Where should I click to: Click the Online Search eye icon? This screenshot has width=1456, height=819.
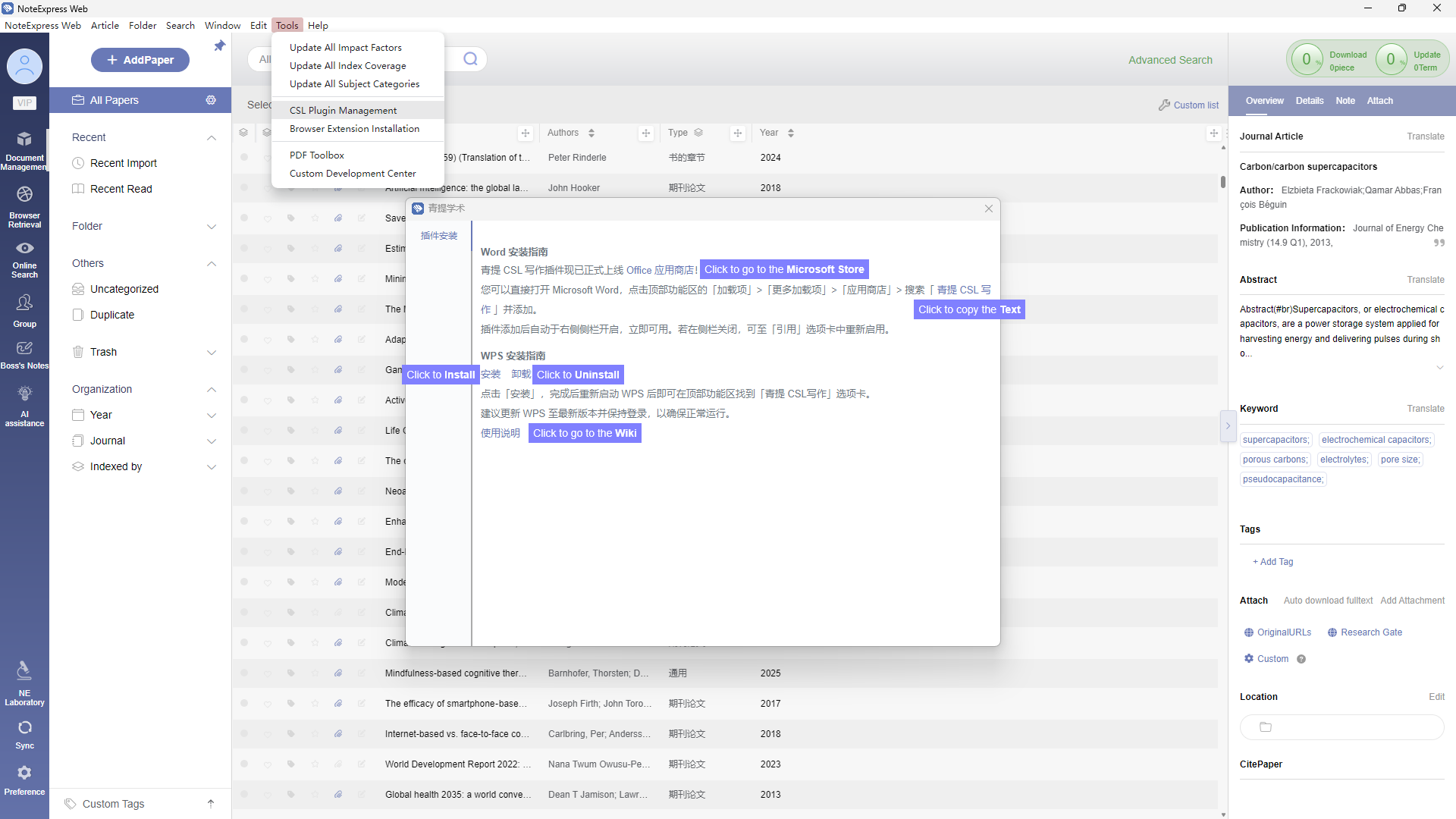pyautogui.click(x=24, y=249)
